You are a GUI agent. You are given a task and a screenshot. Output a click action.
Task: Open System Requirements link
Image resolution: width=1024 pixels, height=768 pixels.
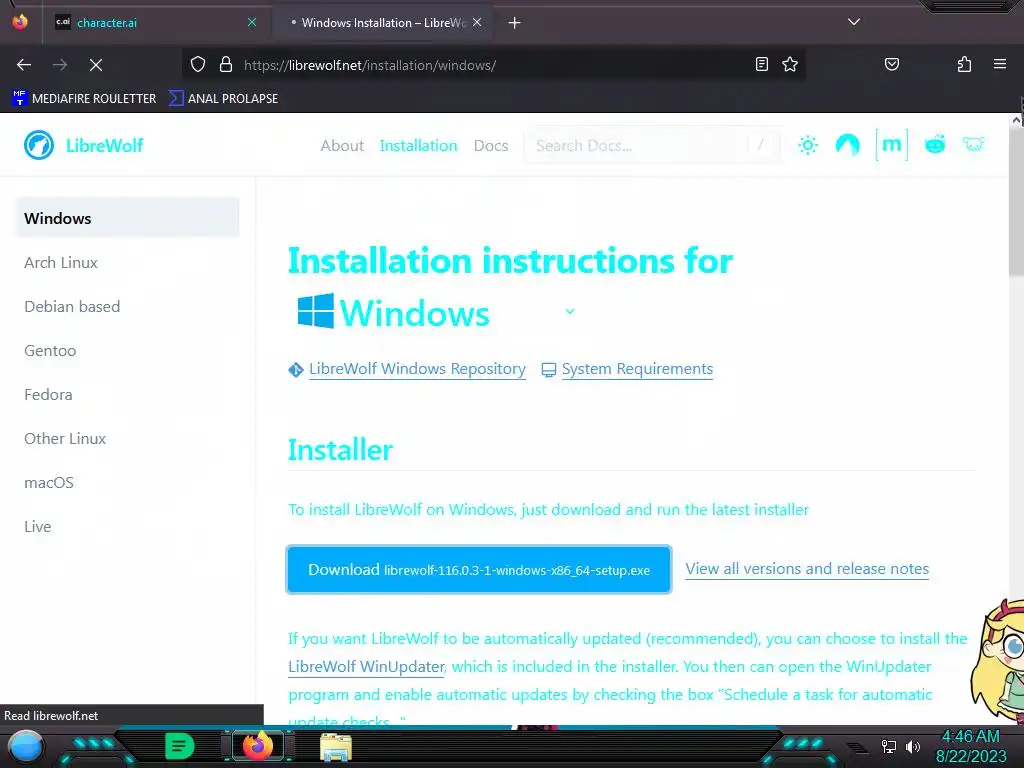(x=637, y=369)
